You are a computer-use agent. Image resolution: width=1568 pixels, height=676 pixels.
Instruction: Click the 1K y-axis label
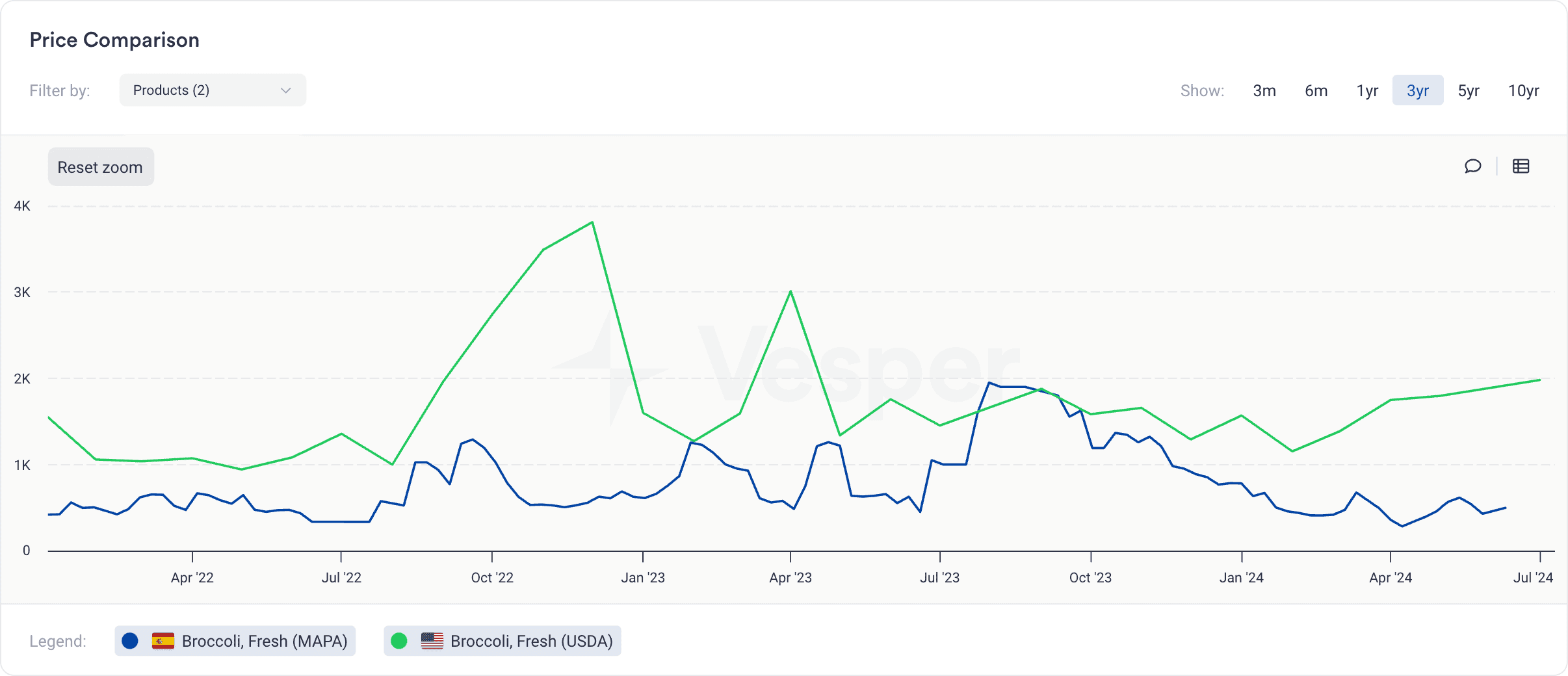coord(22,465)
